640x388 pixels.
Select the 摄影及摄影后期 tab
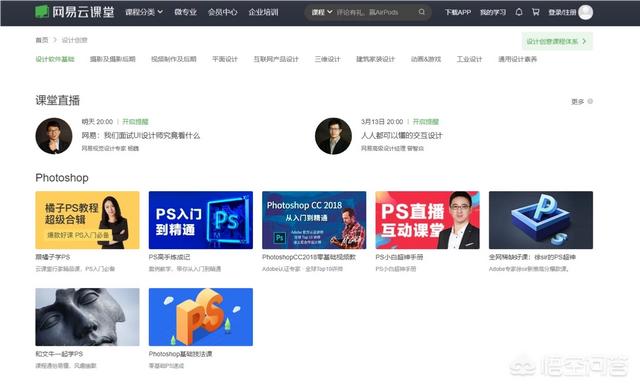(x=112, y=59)
